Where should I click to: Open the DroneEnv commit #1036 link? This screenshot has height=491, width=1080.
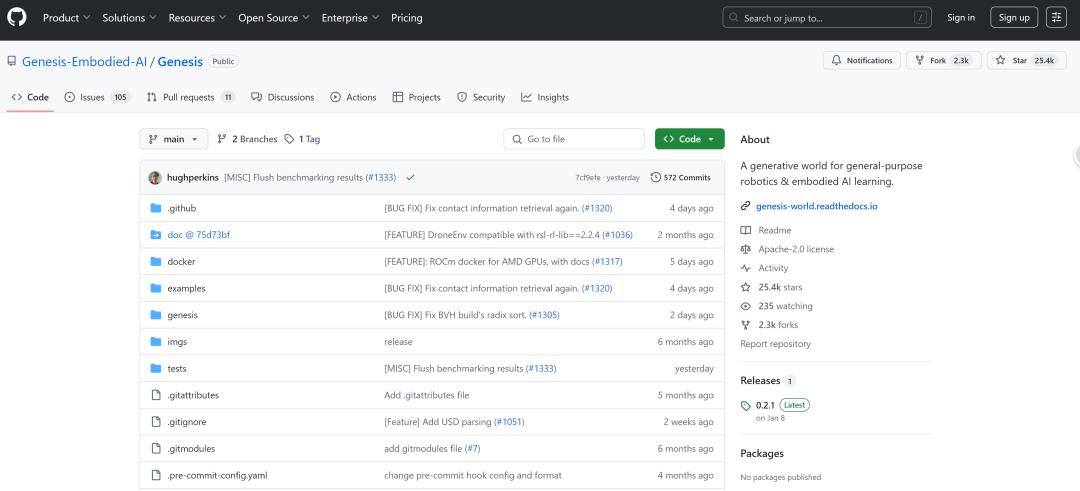click(617, 235)
